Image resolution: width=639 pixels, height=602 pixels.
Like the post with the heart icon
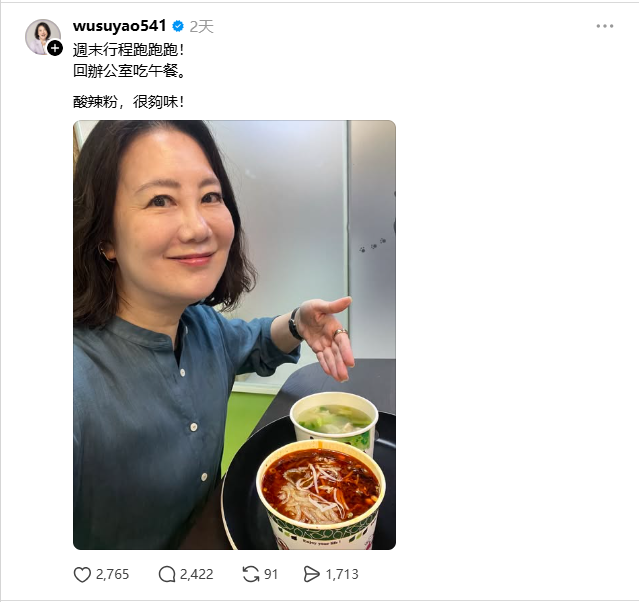pos(82,574)
